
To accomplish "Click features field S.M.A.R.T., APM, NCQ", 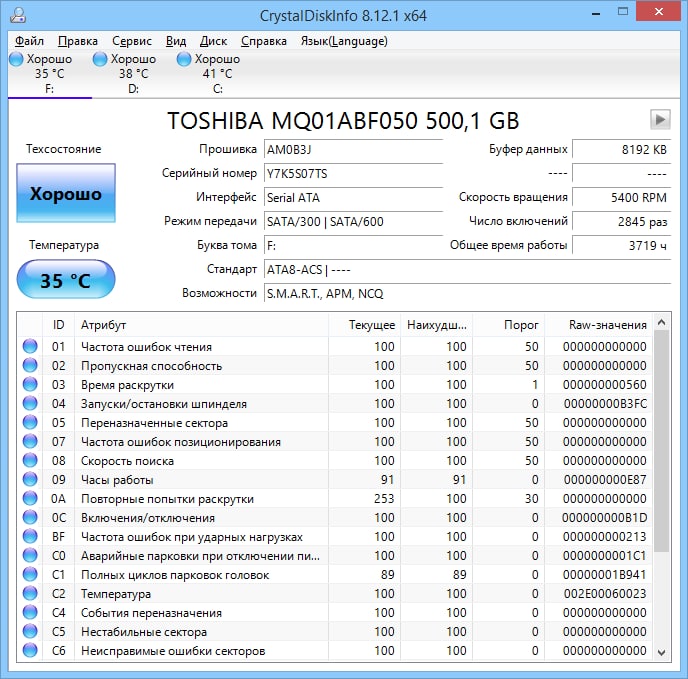I will pos(468,293).
